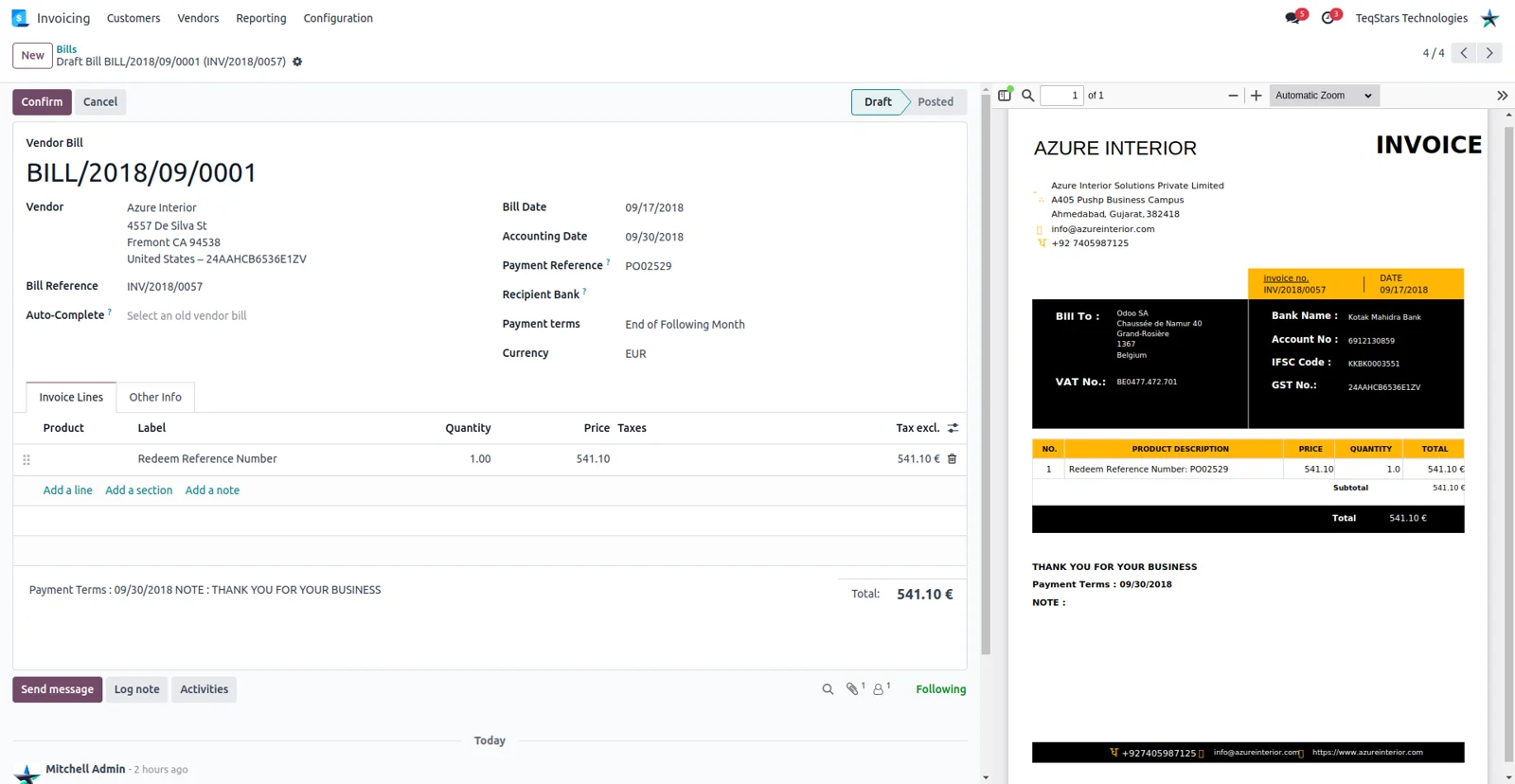Open the bill actions gear icon

[297, 62]
